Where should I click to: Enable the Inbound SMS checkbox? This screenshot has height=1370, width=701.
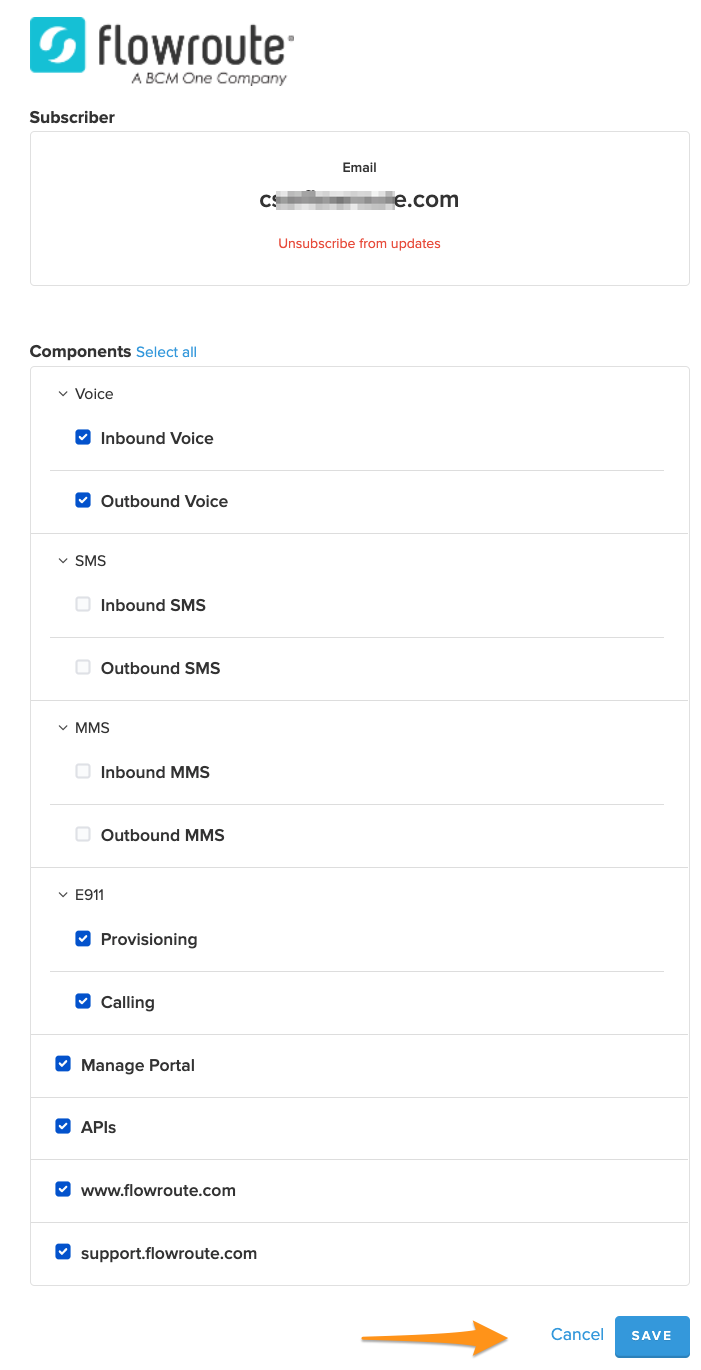pos(83,604)
